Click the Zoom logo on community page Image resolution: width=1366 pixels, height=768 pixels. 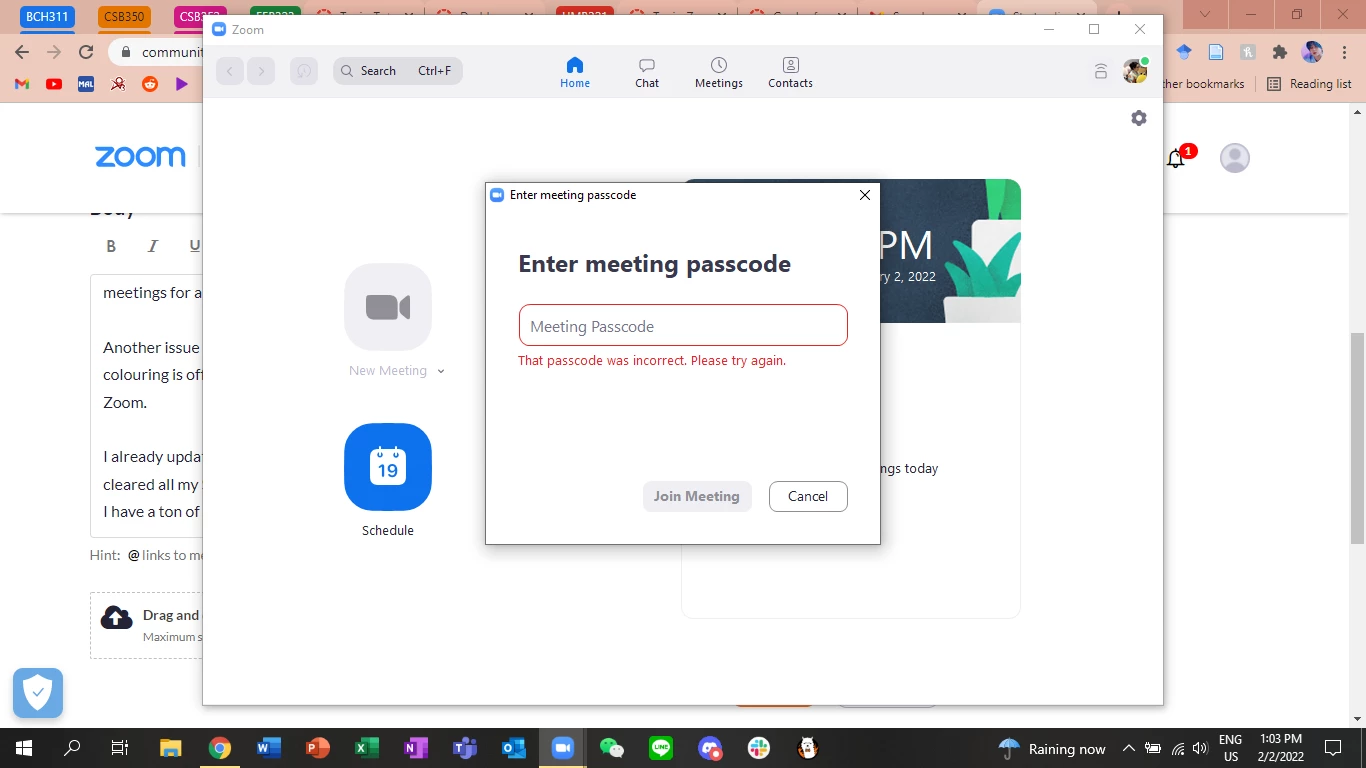140,157
